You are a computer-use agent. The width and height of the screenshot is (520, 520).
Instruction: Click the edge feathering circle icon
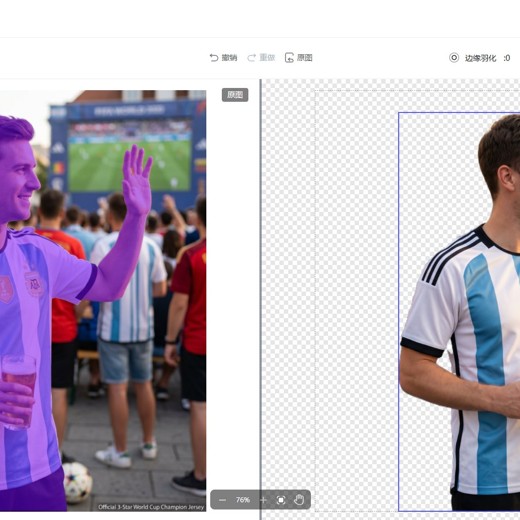click(454, 58)
